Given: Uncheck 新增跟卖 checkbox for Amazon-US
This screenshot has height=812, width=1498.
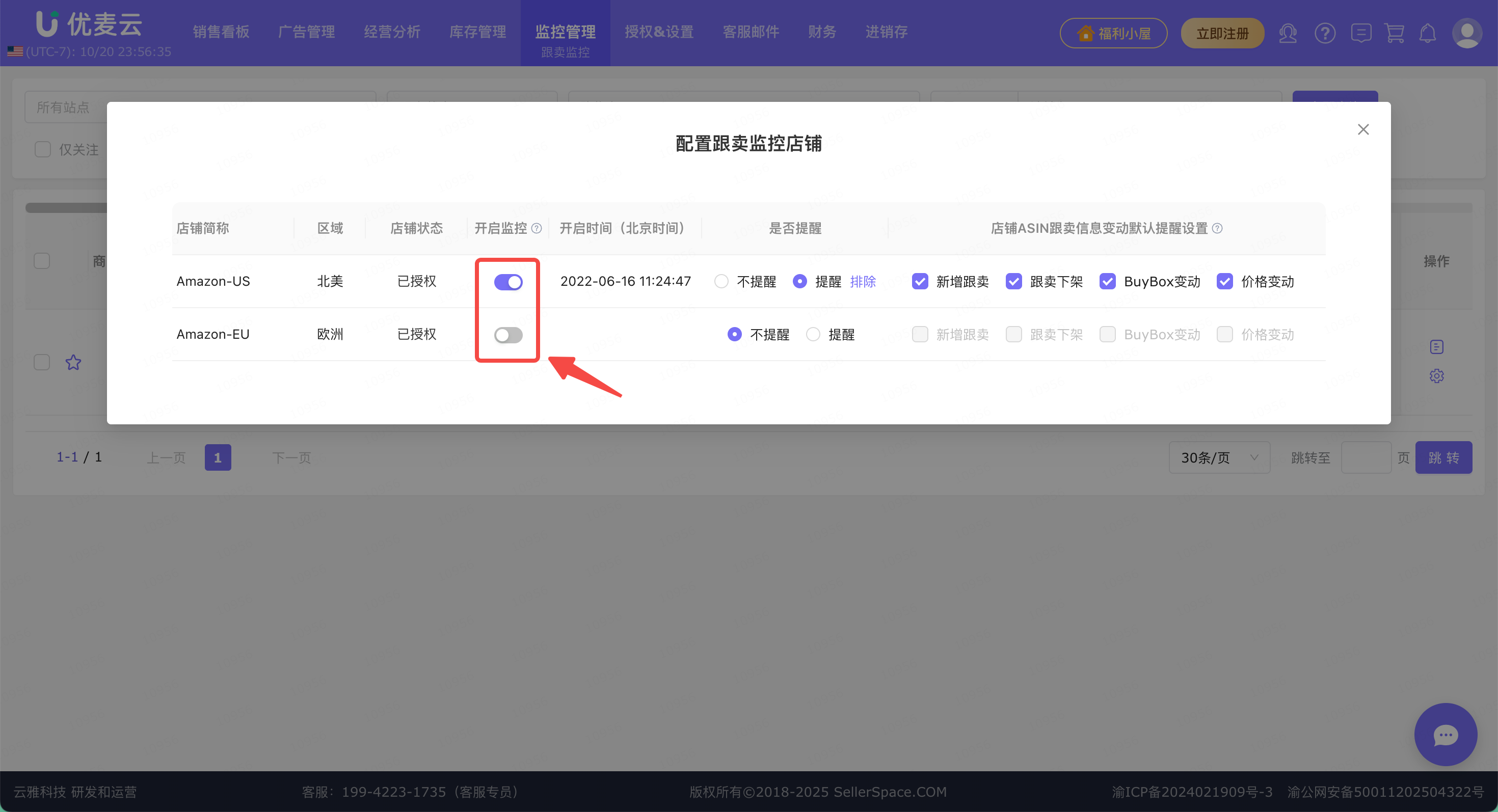Looking at the screenshot, I should click(x=920, y=282).
